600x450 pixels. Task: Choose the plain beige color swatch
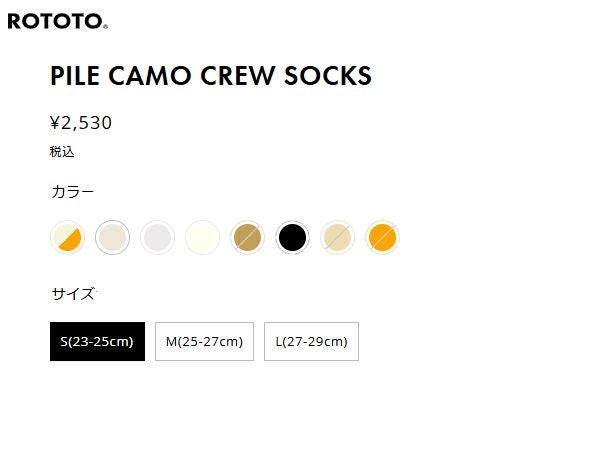(112, 237)
